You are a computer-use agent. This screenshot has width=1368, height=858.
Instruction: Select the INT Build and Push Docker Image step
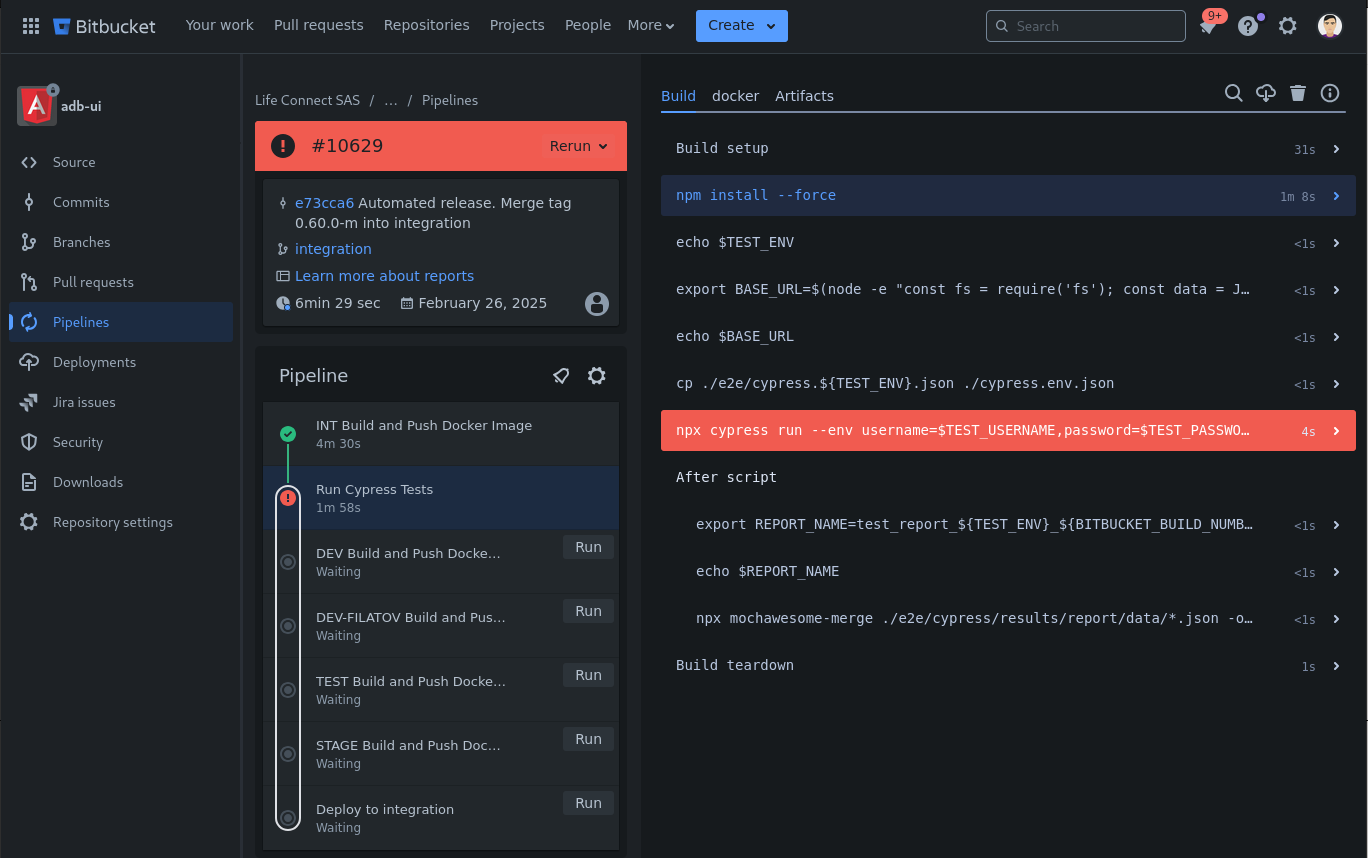tap(441, 434)
